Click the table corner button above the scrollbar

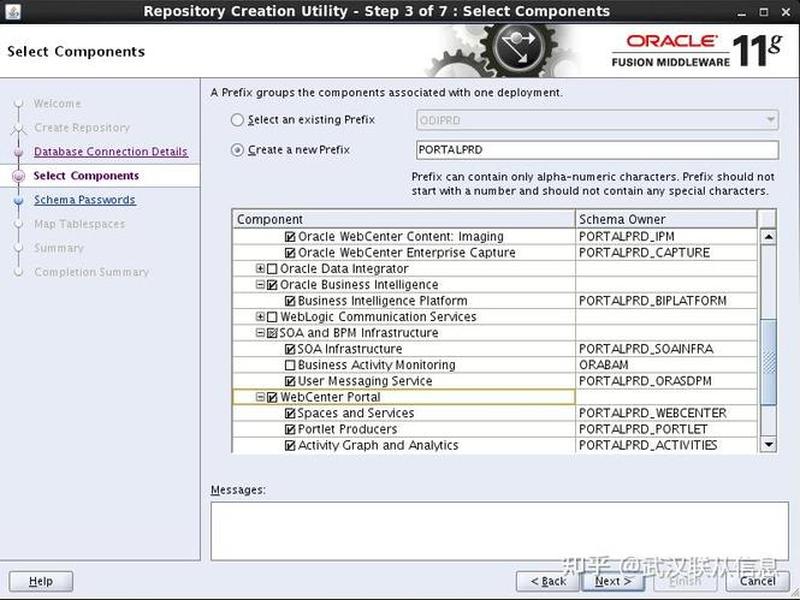pyautogui.click(x=767, y=219)
